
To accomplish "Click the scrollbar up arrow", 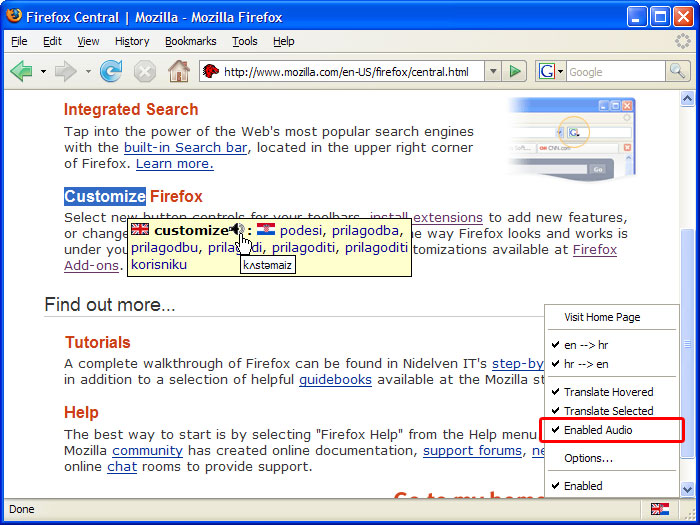I will click(687, 99).
